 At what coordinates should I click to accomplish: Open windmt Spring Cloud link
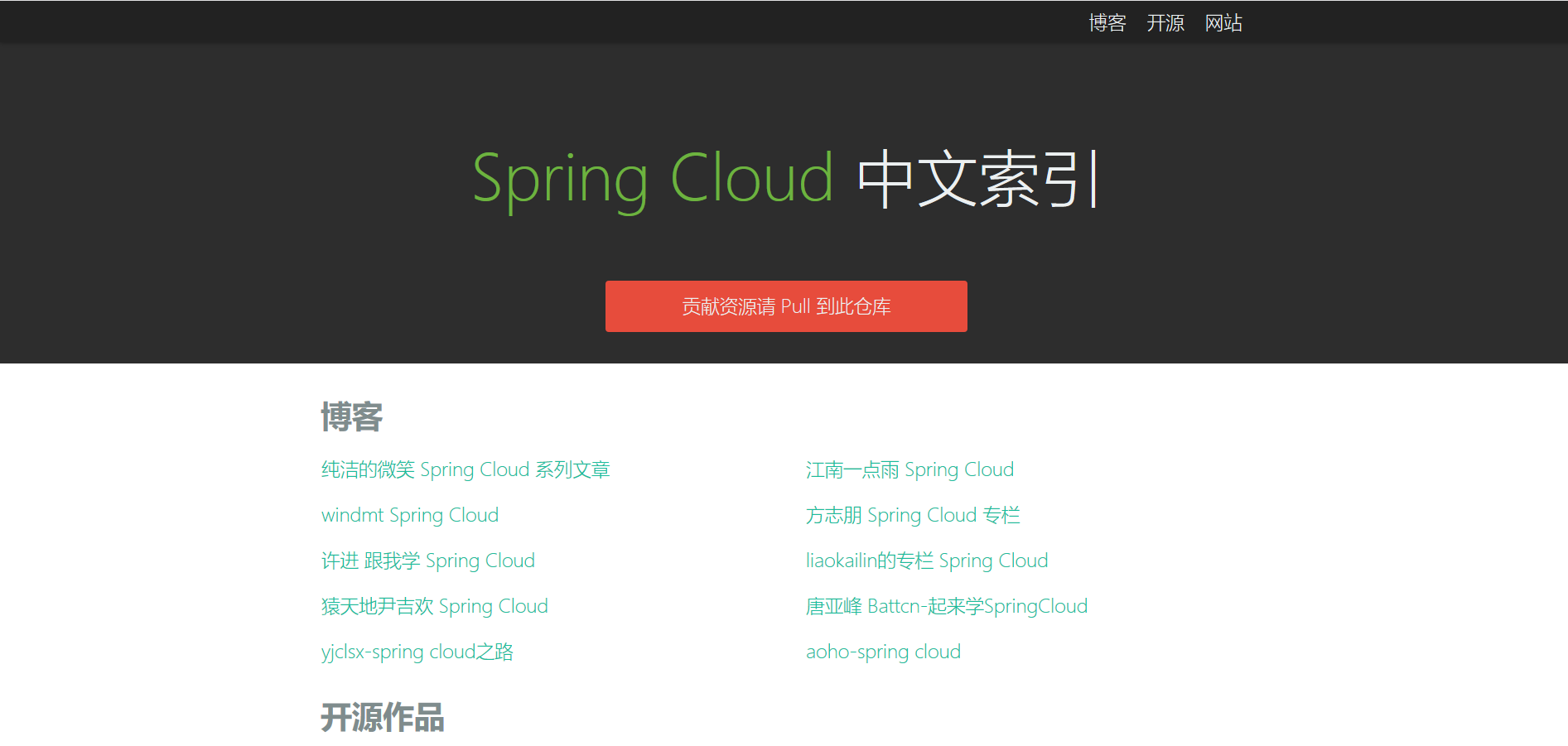pos(410,516)
